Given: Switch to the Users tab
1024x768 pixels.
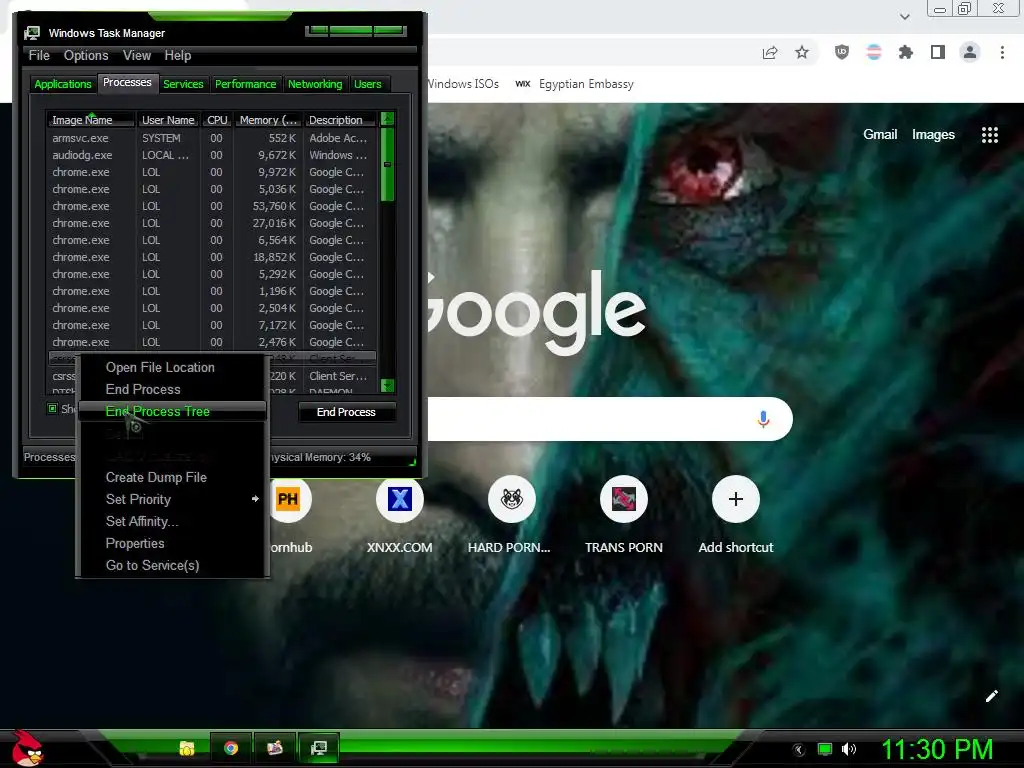Looking at the screenshot, I should pos(368,84).
